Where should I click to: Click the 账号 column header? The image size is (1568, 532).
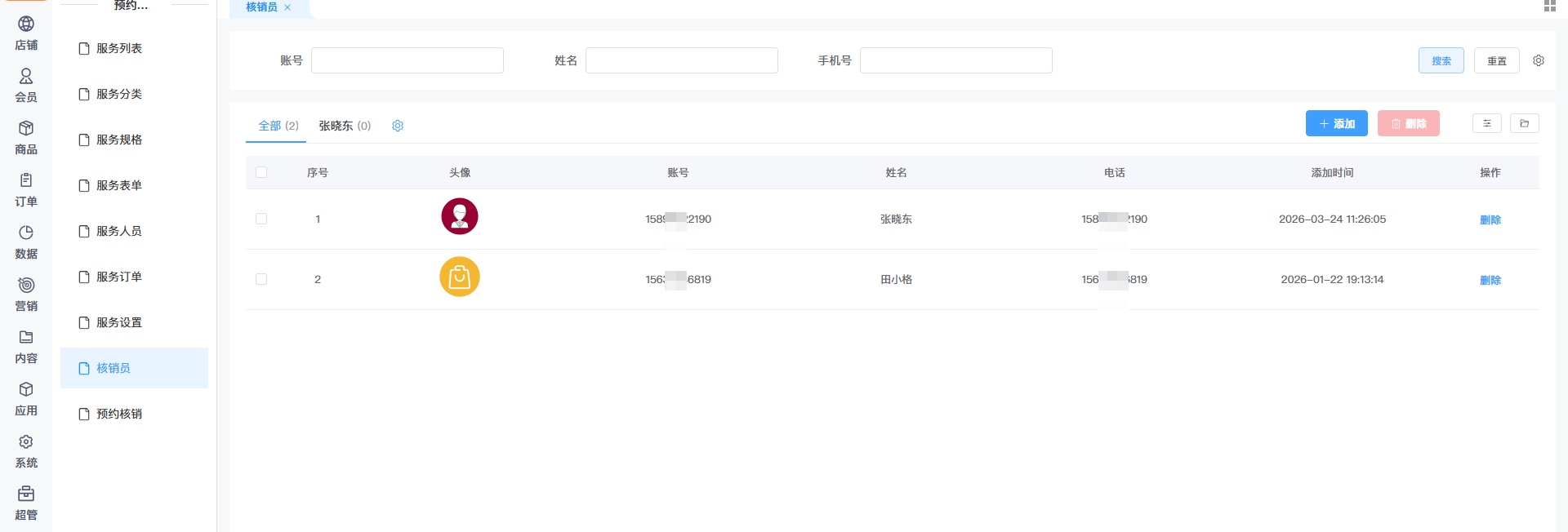(678, 172)
